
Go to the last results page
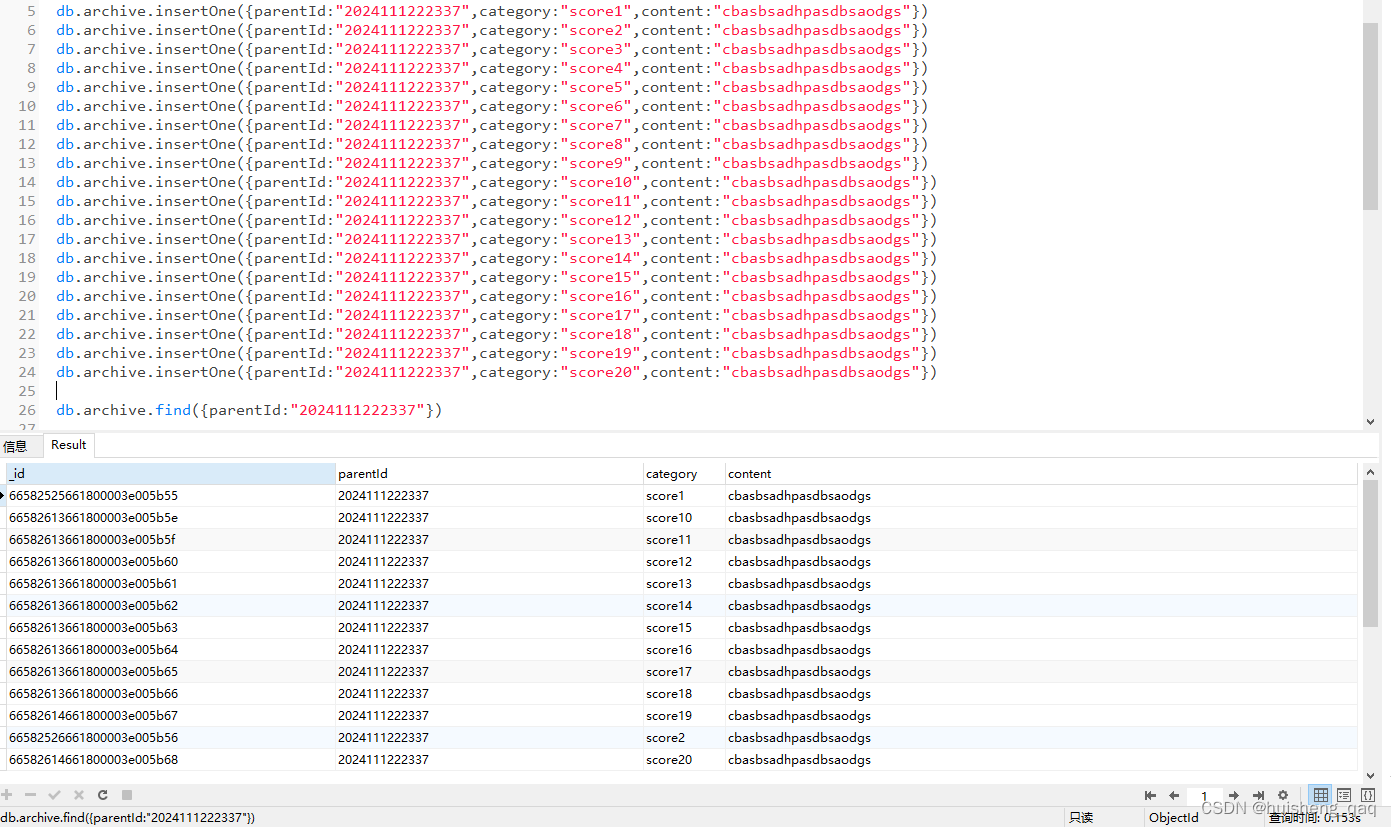pyautogui.click(x=1258, y=796)
